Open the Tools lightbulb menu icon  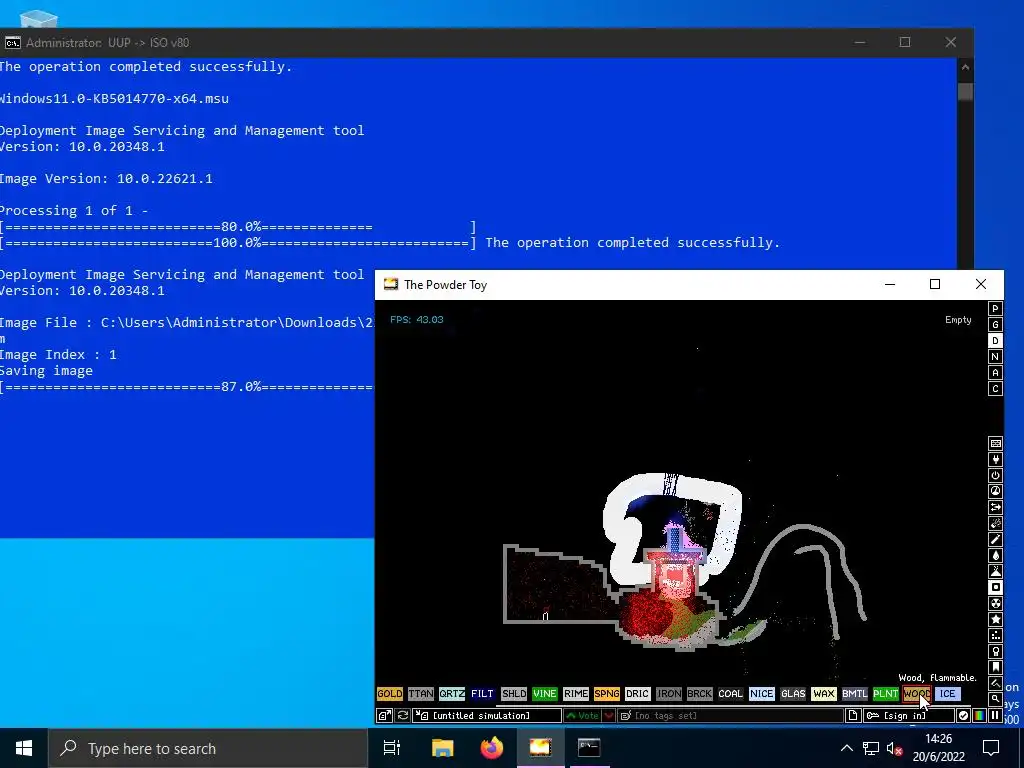(x=995, y=651)
